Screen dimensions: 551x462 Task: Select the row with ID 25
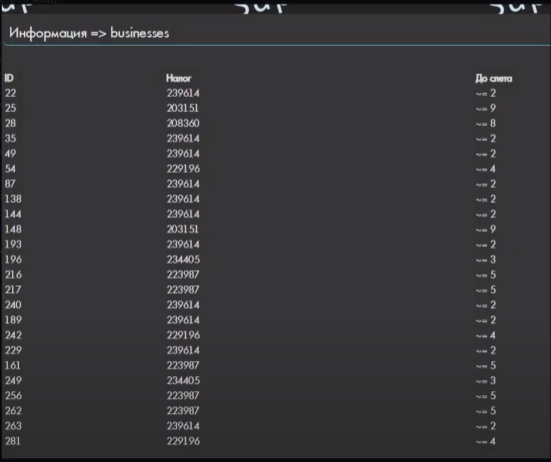(276, 108)
